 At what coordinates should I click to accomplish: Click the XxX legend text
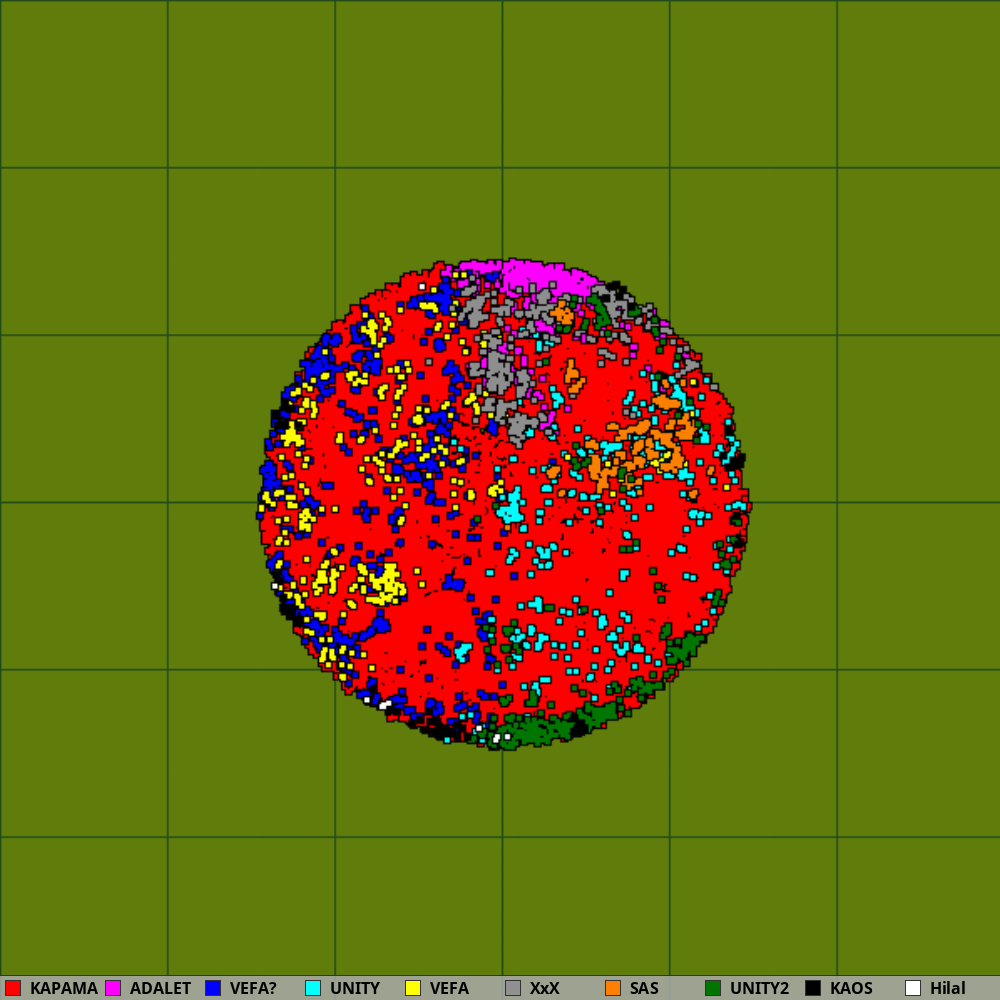pos(544,988)
